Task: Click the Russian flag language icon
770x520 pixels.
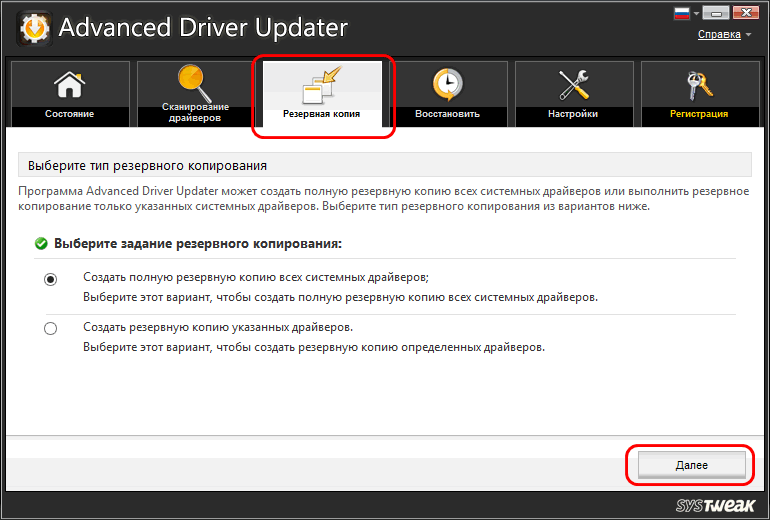Action: click(684, 14)
